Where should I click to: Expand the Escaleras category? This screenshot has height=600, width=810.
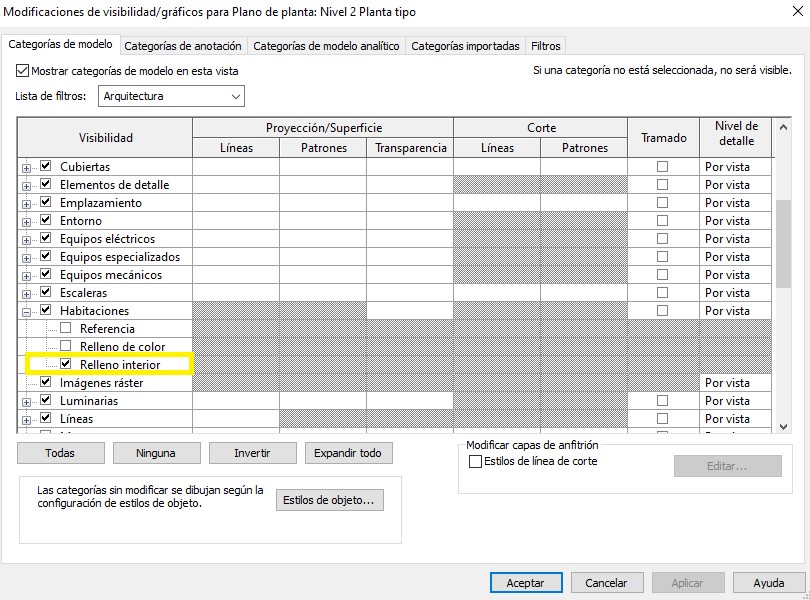(27, 294)
